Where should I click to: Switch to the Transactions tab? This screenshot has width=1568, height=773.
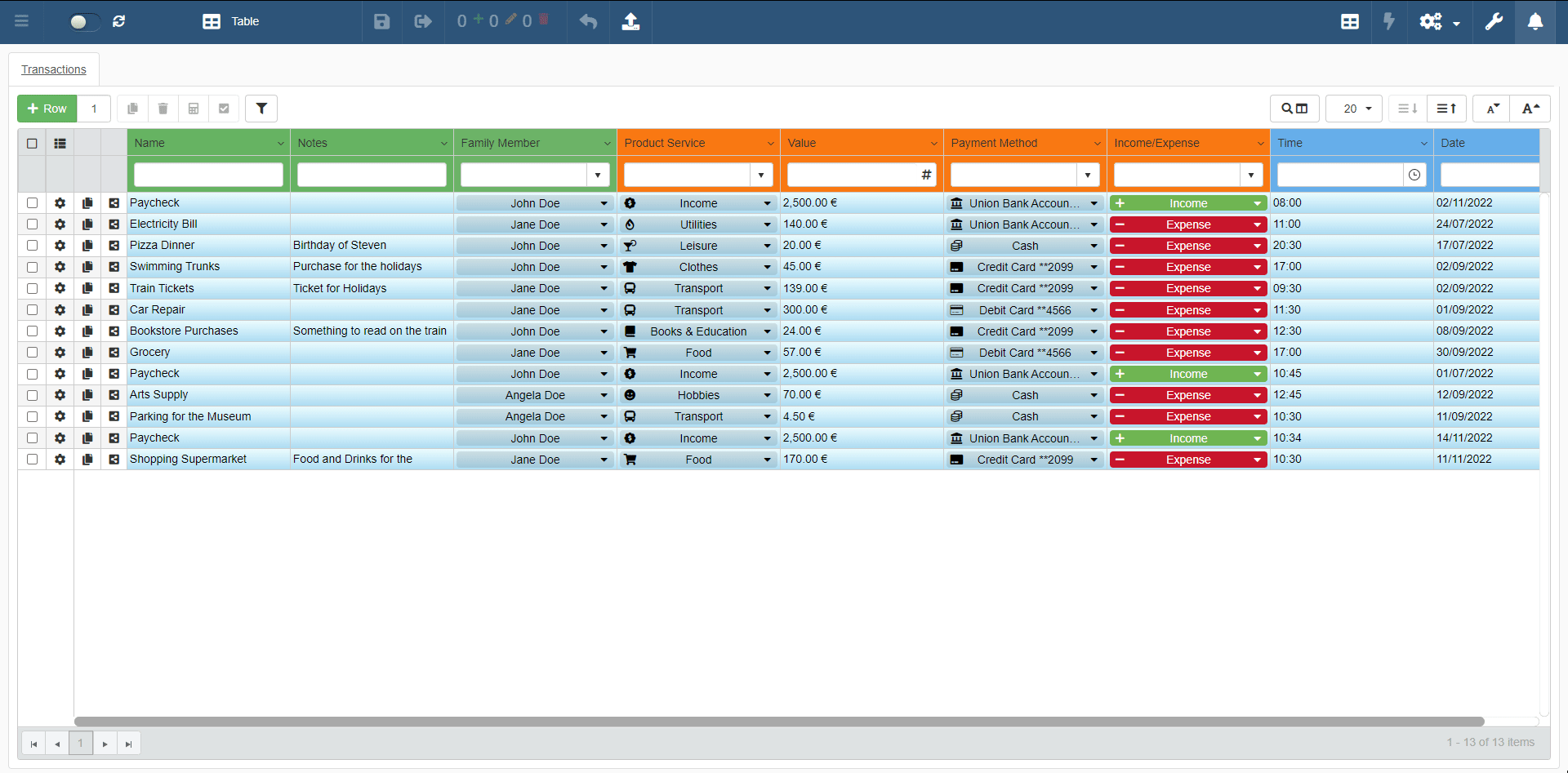[54, 69]
